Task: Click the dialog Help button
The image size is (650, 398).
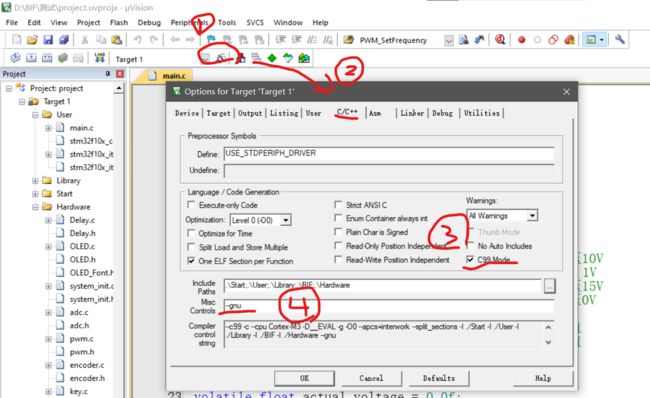Action: tap(543, 378)
